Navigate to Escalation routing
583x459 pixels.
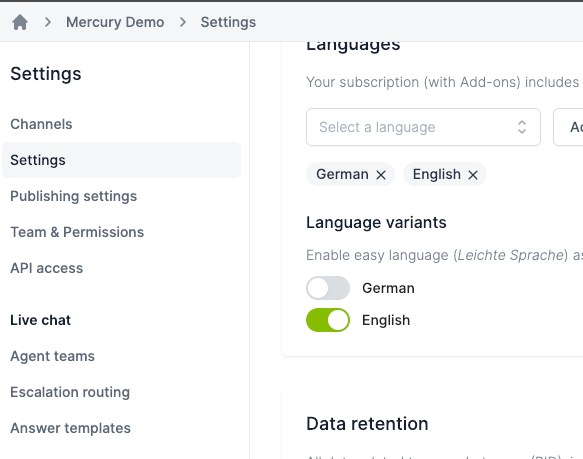(70, 392)
